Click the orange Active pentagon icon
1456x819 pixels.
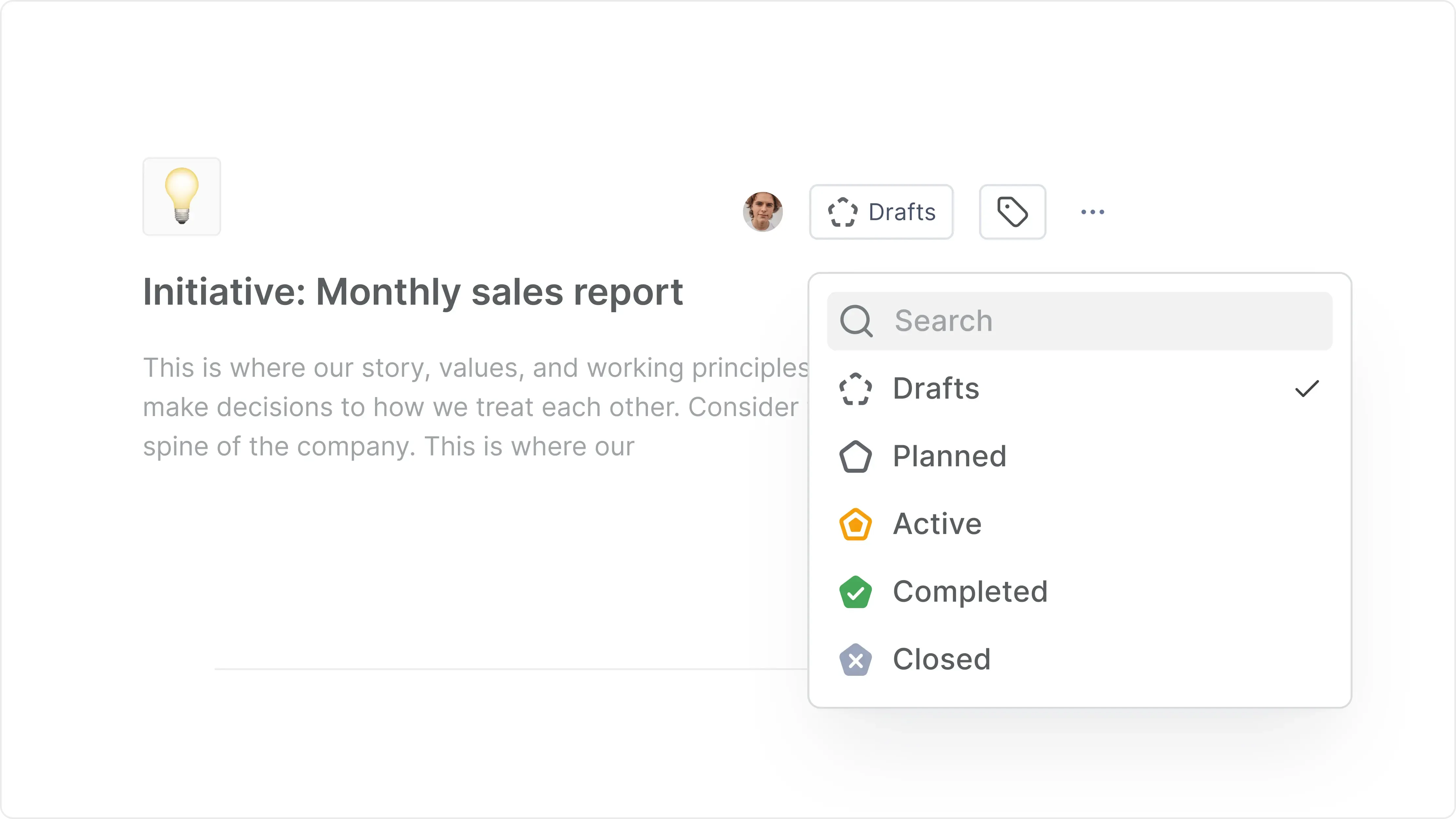[x=856, y=524]
